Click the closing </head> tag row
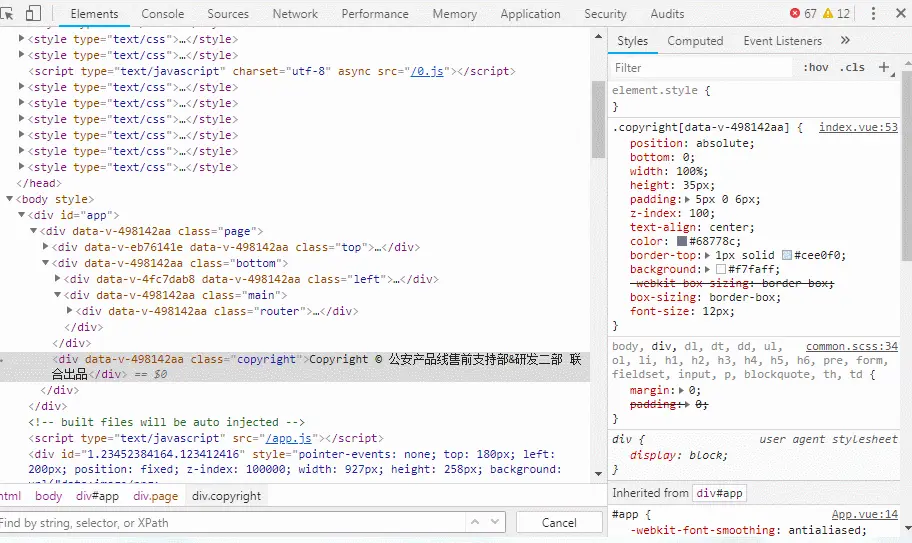Image resolution: width=912 pixels, height=543 pixels. click(39, 183)
